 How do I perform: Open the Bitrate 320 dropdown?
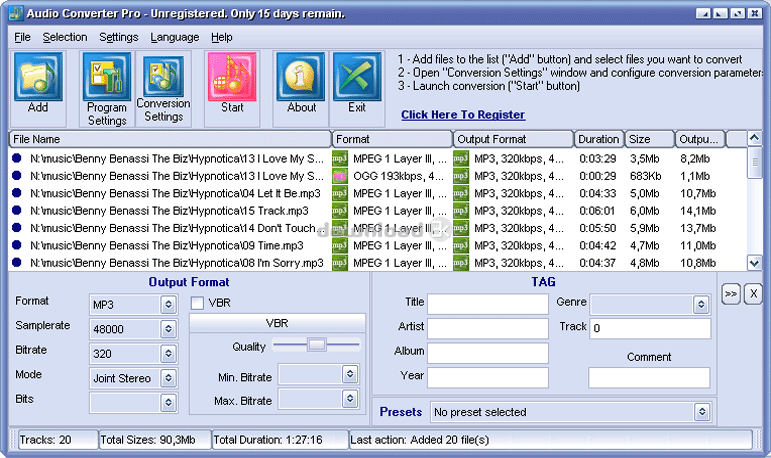click(169, 353)
